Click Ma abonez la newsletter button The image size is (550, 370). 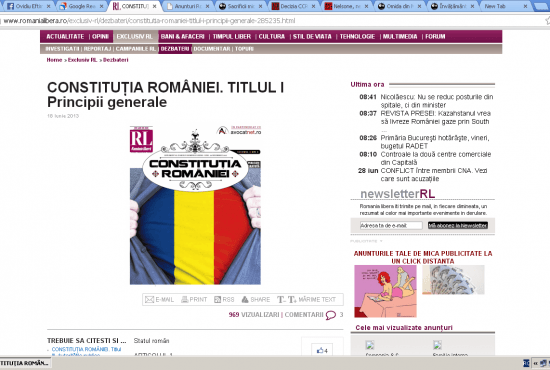[458, 226]
